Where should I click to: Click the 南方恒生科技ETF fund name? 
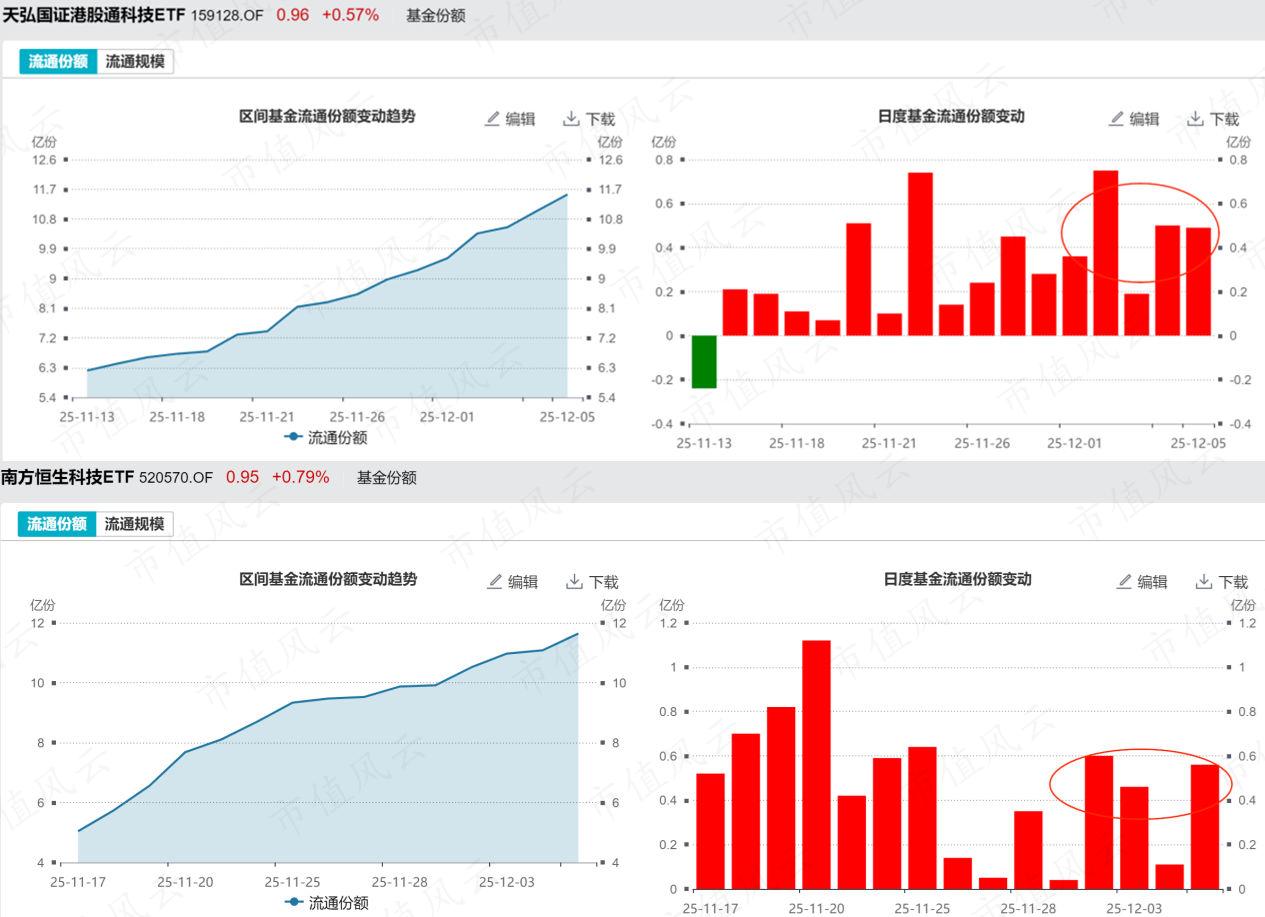pyautogui.click(x=67, y=477)
